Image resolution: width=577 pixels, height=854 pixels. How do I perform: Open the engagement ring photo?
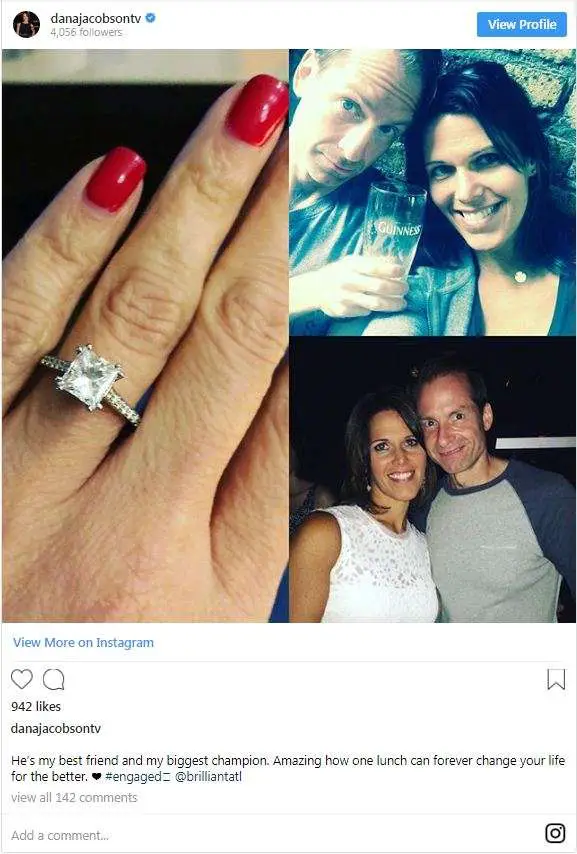click(x=145, y=336)
